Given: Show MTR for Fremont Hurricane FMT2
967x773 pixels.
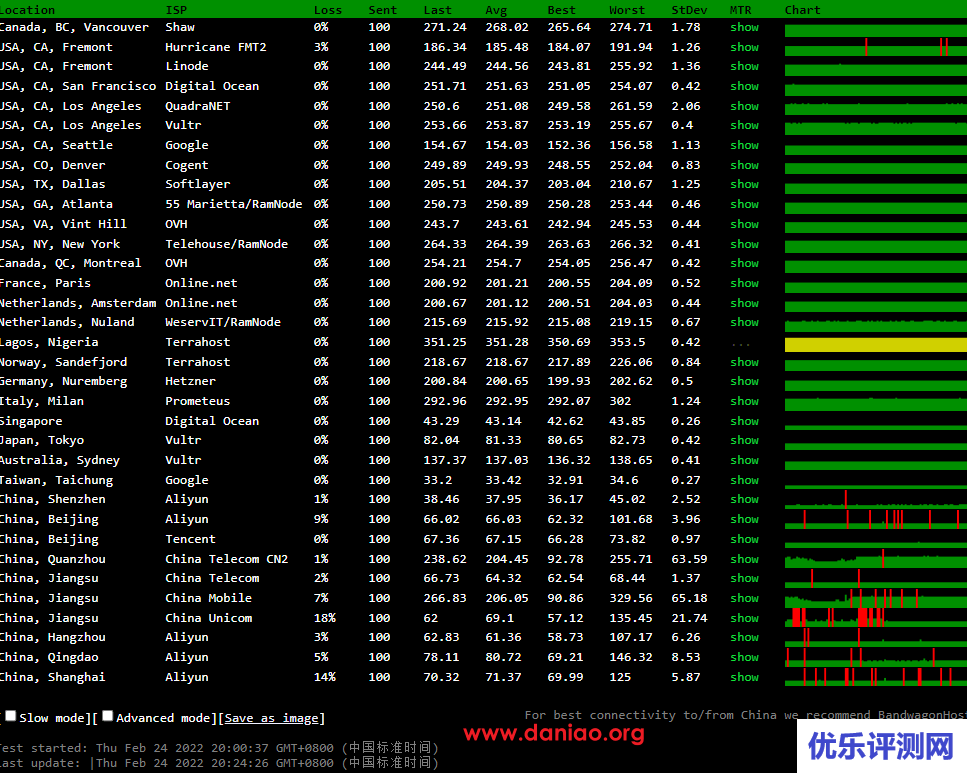Looking at the screenshot, I should coord(744,47).
